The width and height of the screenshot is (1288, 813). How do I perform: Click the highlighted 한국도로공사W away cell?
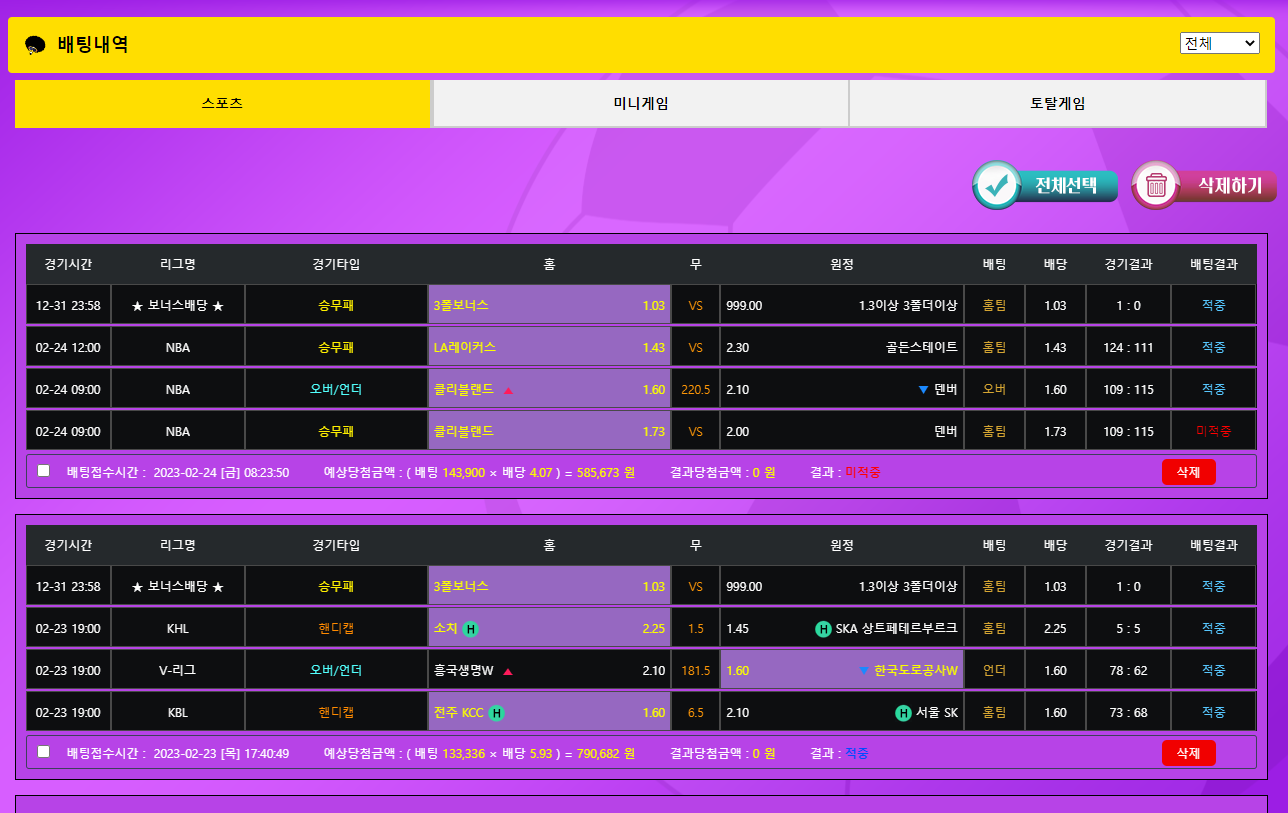click(841, 671)
